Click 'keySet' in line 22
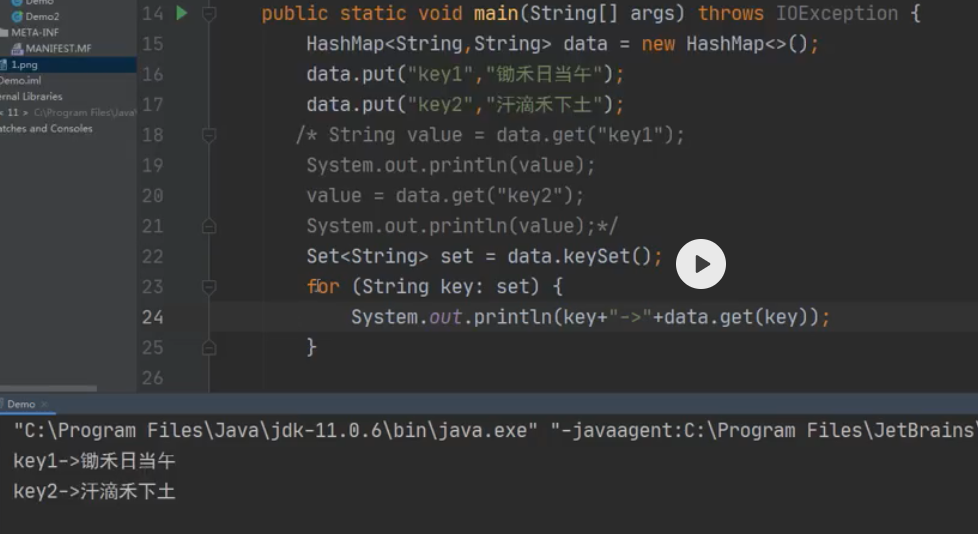 coord(597,256)
